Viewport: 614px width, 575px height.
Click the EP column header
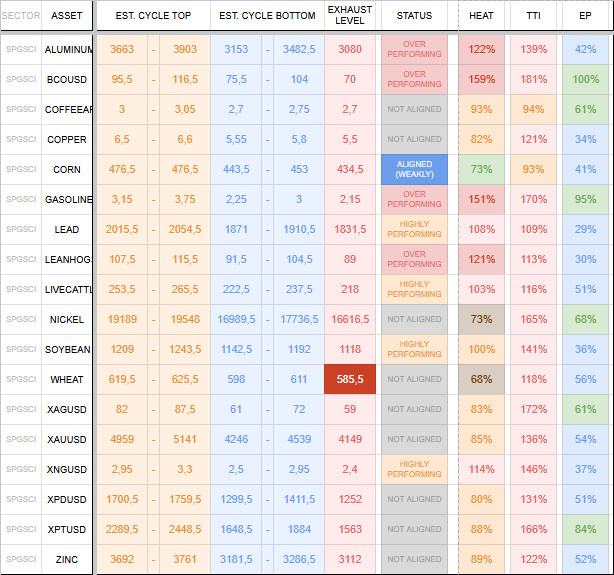pyautogui.click(x=585, y=16)
